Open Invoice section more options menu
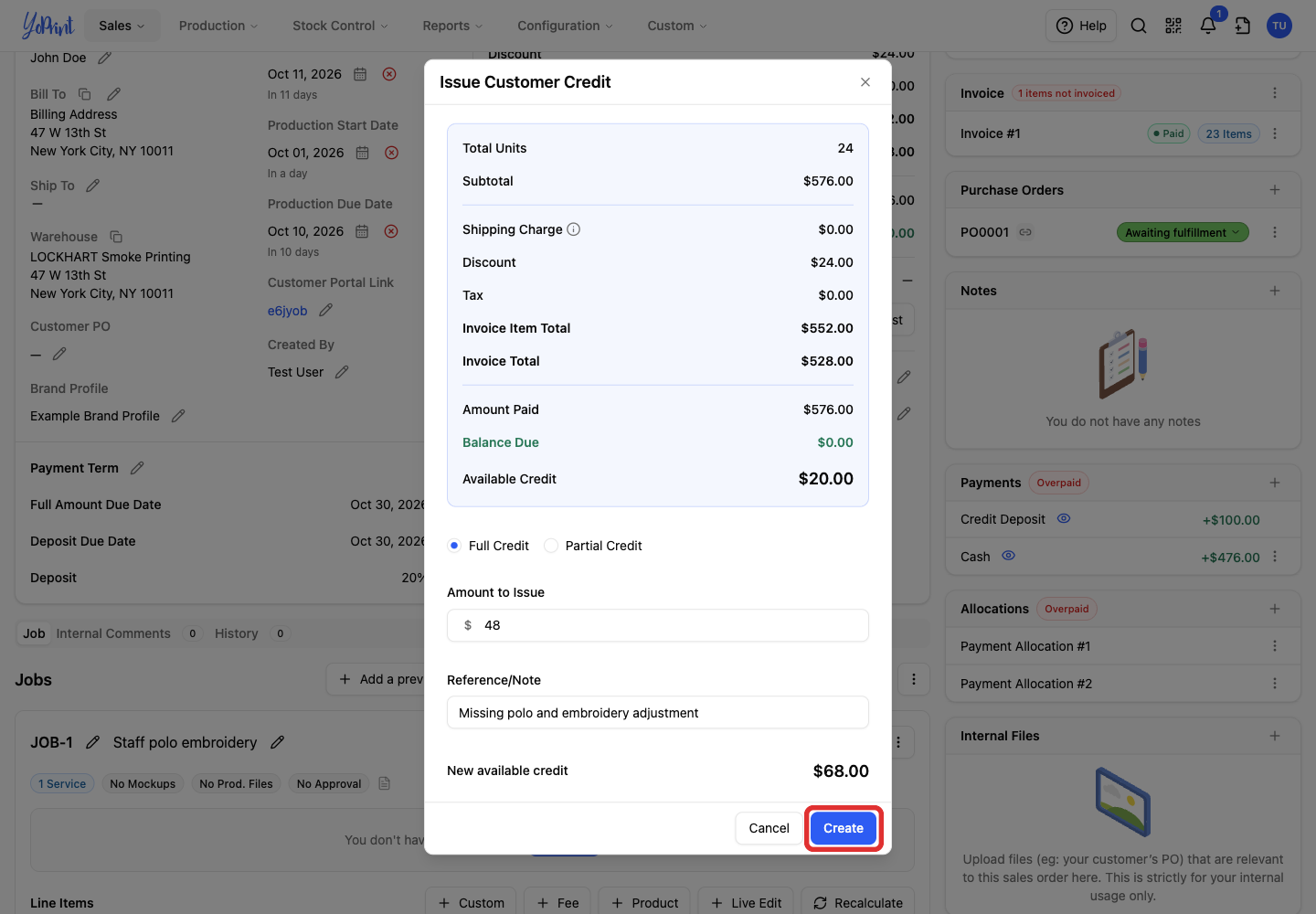 coord(1275,93)
